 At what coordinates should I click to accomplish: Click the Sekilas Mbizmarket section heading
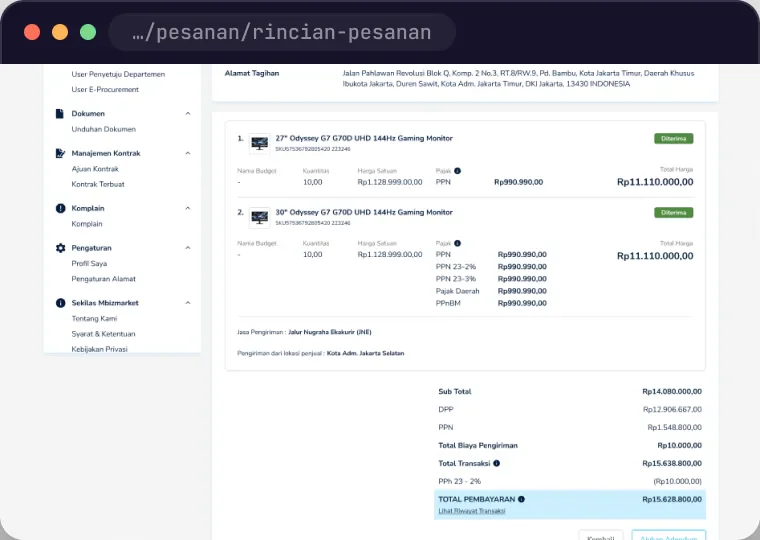[x=105, y=303]
